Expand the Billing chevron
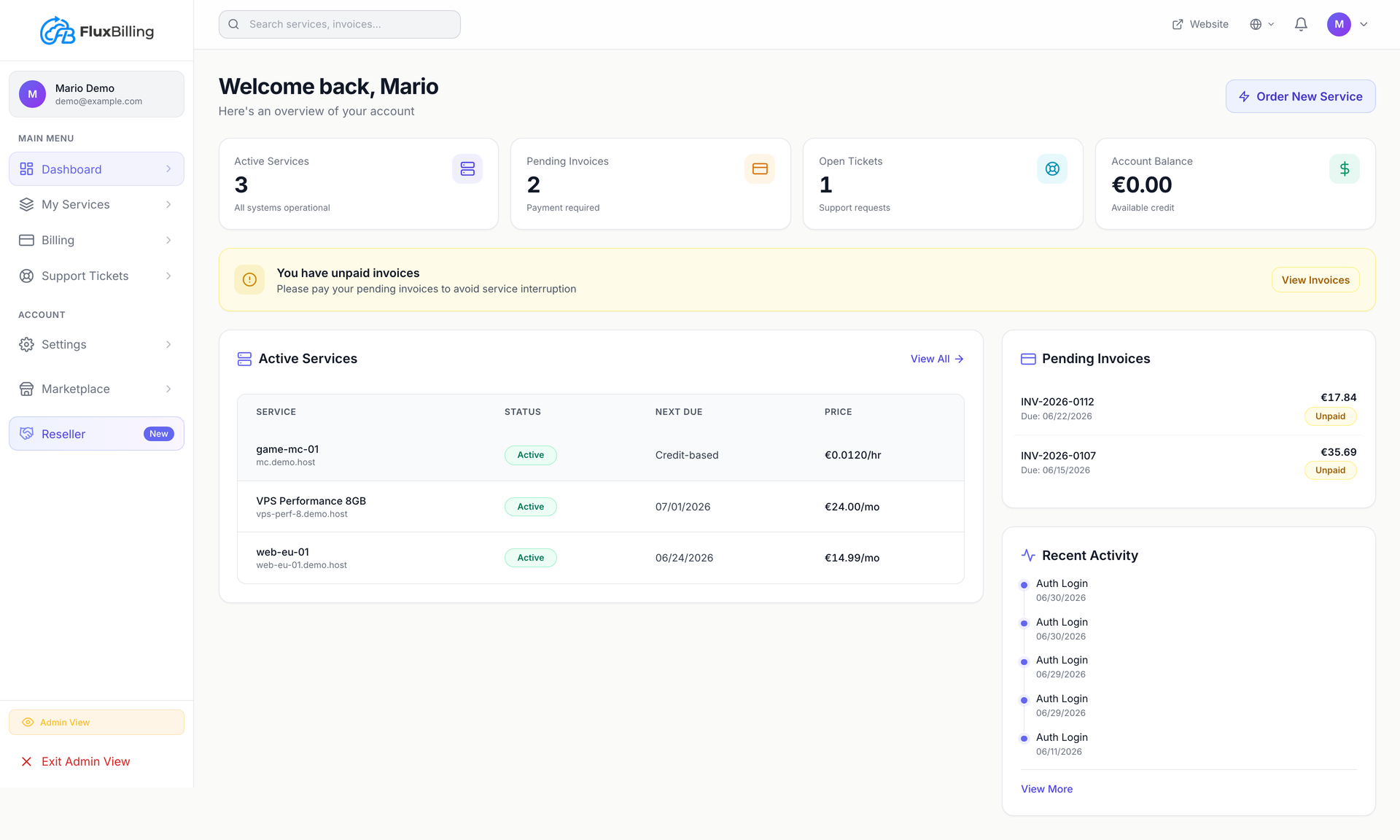The image size is (1400, 840). (x=168, y=240)
